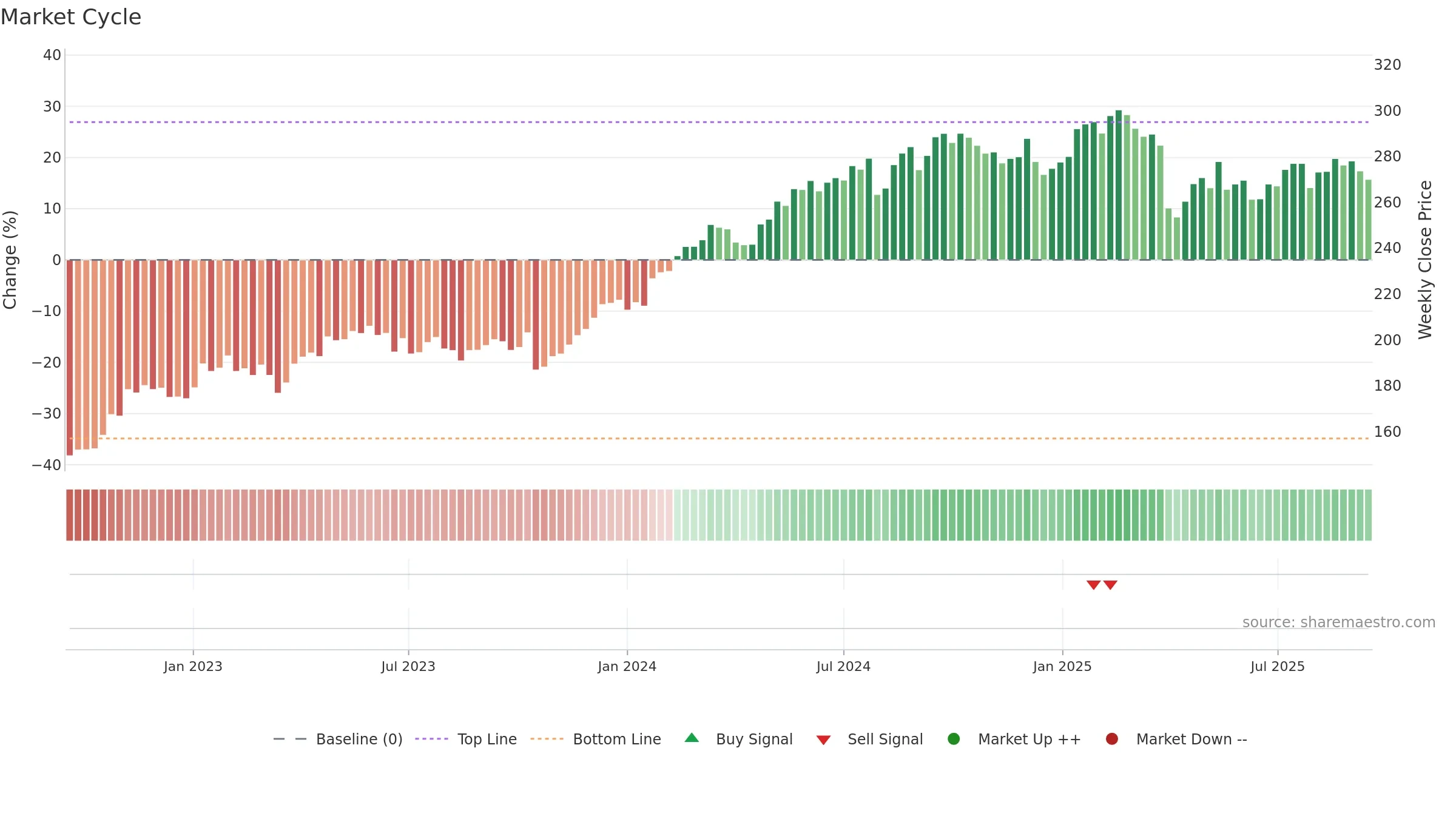Click the green Market Up circle icon
Screen dimensions: 1456x819
pos(954,739)
